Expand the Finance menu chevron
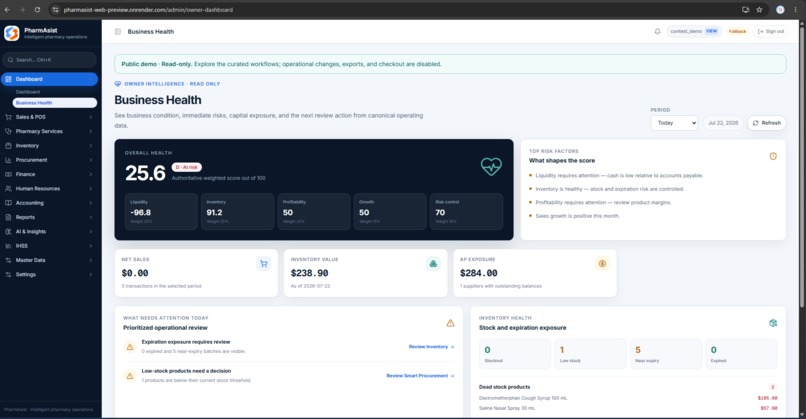Viewport: 806px width, 419px height. point(91,174)
